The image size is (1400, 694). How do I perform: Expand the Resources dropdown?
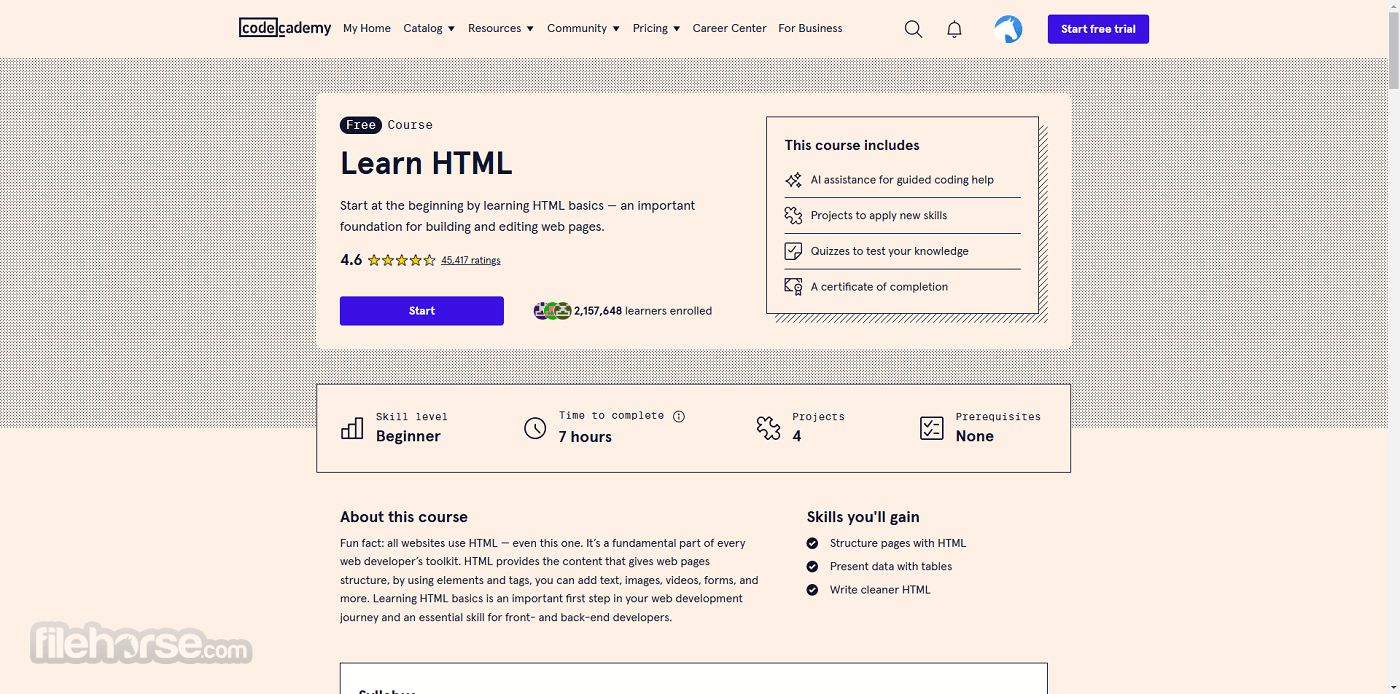tap(501, 28)
